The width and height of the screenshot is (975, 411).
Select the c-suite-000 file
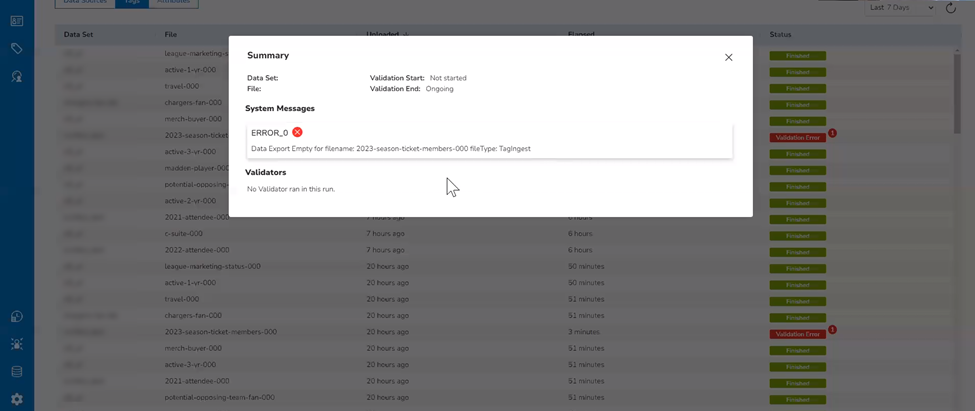pyautogui.click(x=183, y=234)
